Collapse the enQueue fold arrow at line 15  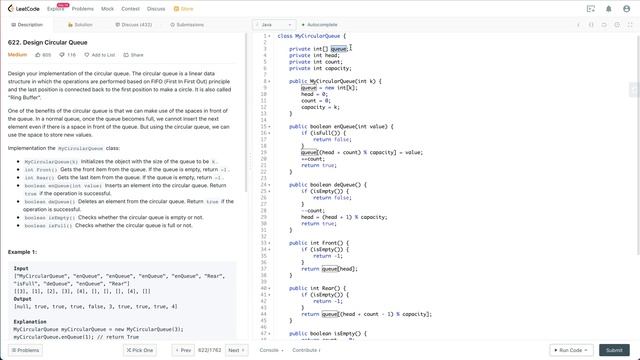point(269,127)
